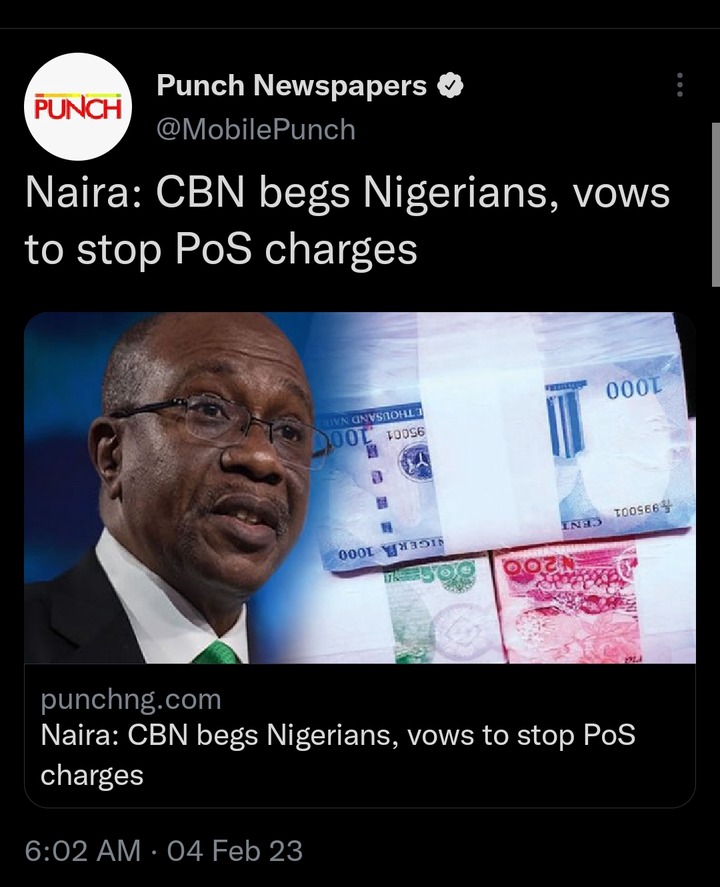Open the Punch Newspapers display name

coord(291,86)
